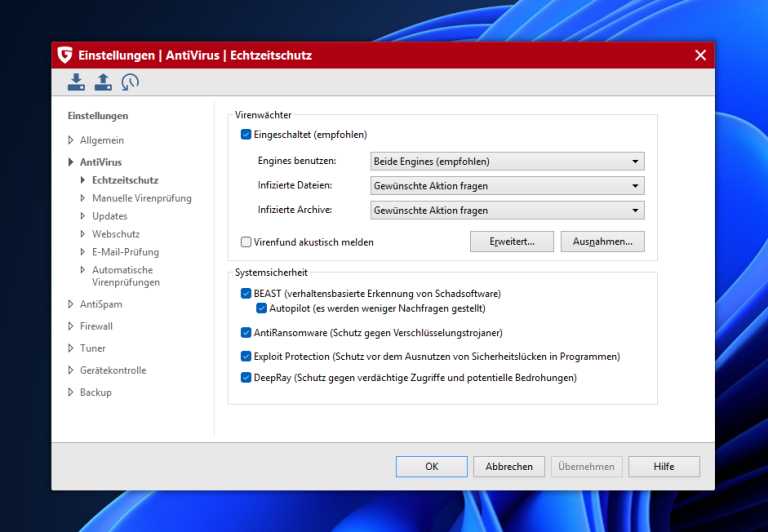Expand the Firewall tree node
The height and width of the screenshot is (532, 768).
click(96, 326)
